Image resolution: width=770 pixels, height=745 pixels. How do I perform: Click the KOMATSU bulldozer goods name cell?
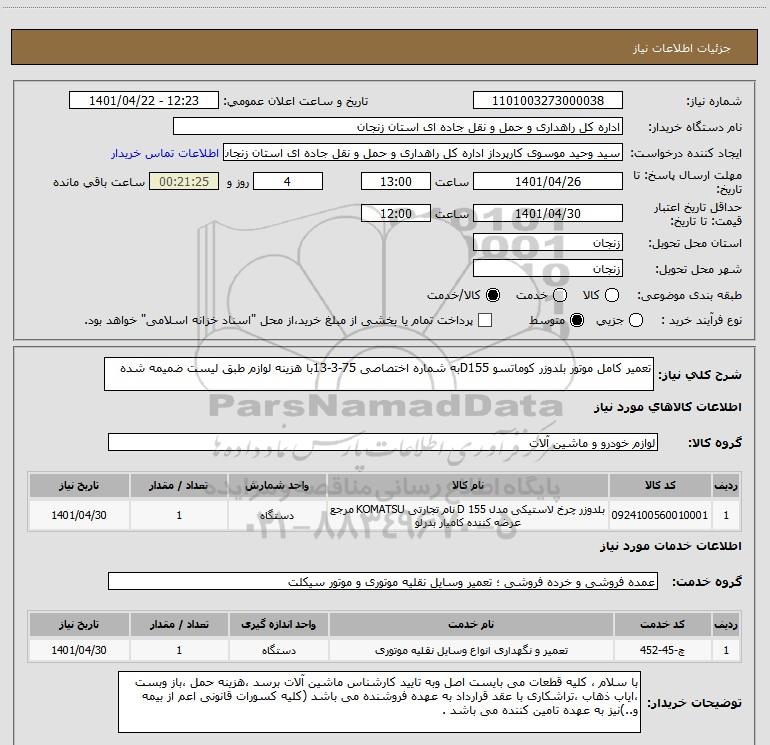coord(468,515)
